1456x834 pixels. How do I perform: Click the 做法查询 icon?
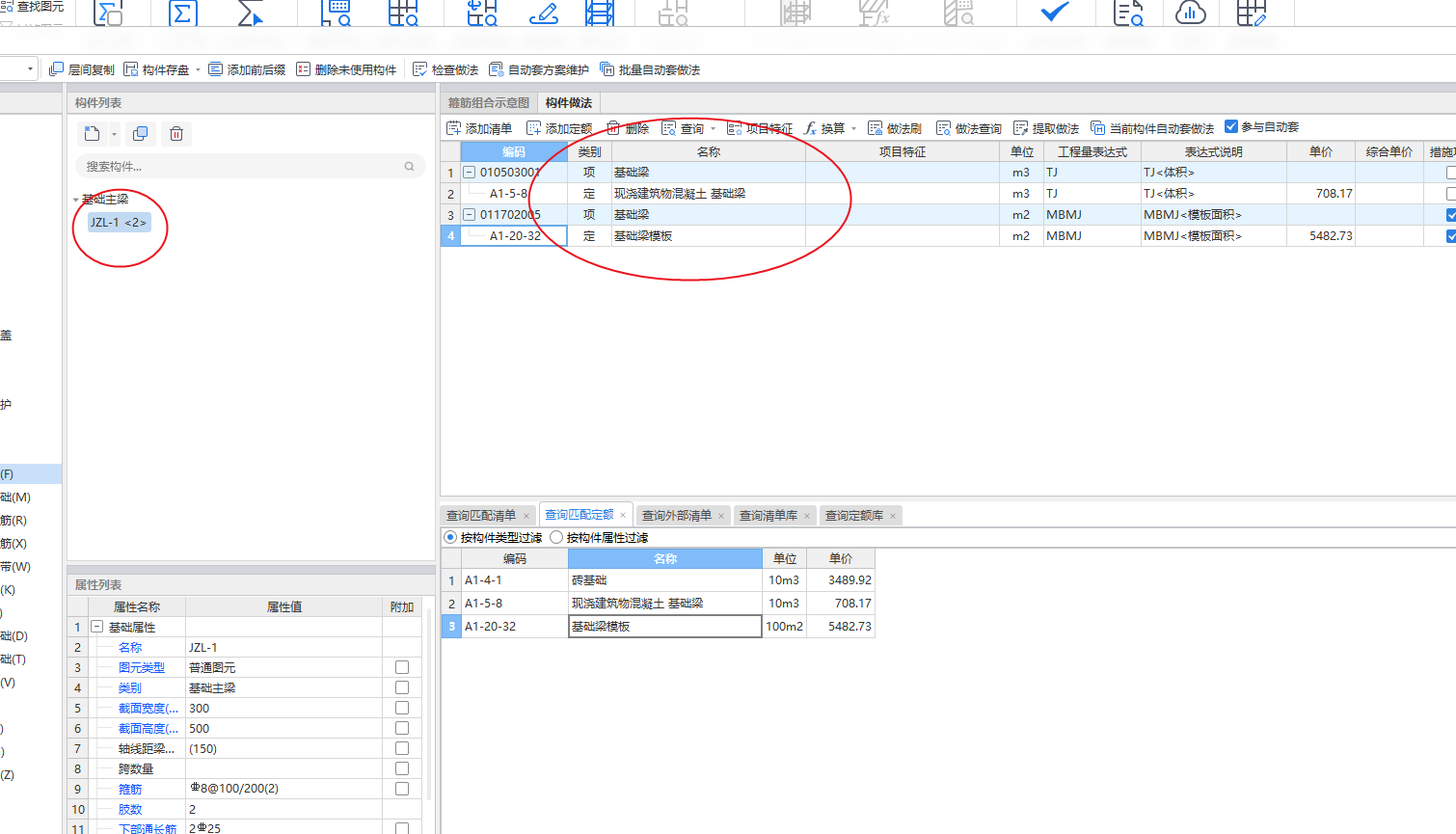(x=944, y=128)
